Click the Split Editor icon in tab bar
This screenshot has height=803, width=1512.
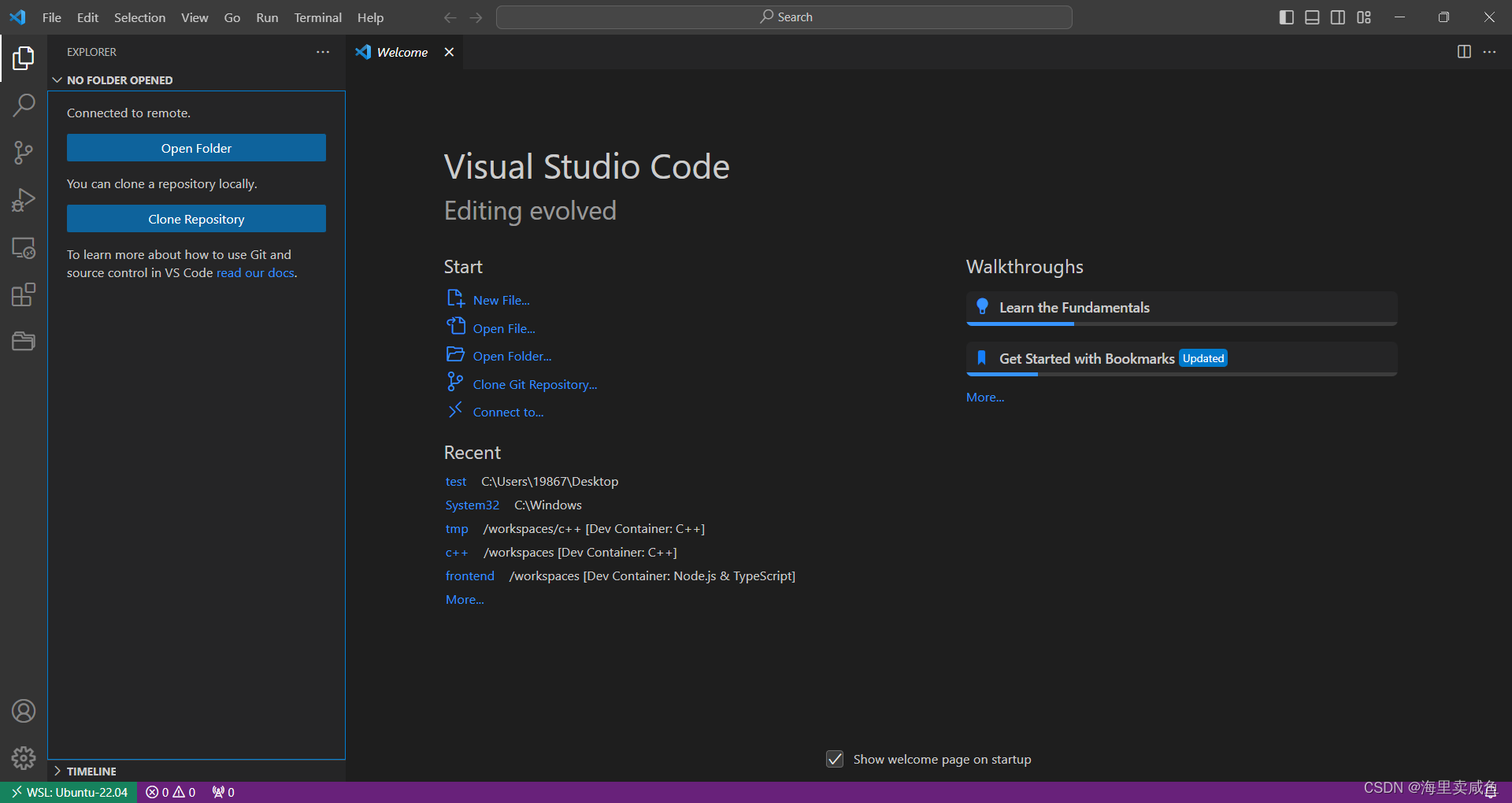pyautogui.click(x=1464, y=52)
